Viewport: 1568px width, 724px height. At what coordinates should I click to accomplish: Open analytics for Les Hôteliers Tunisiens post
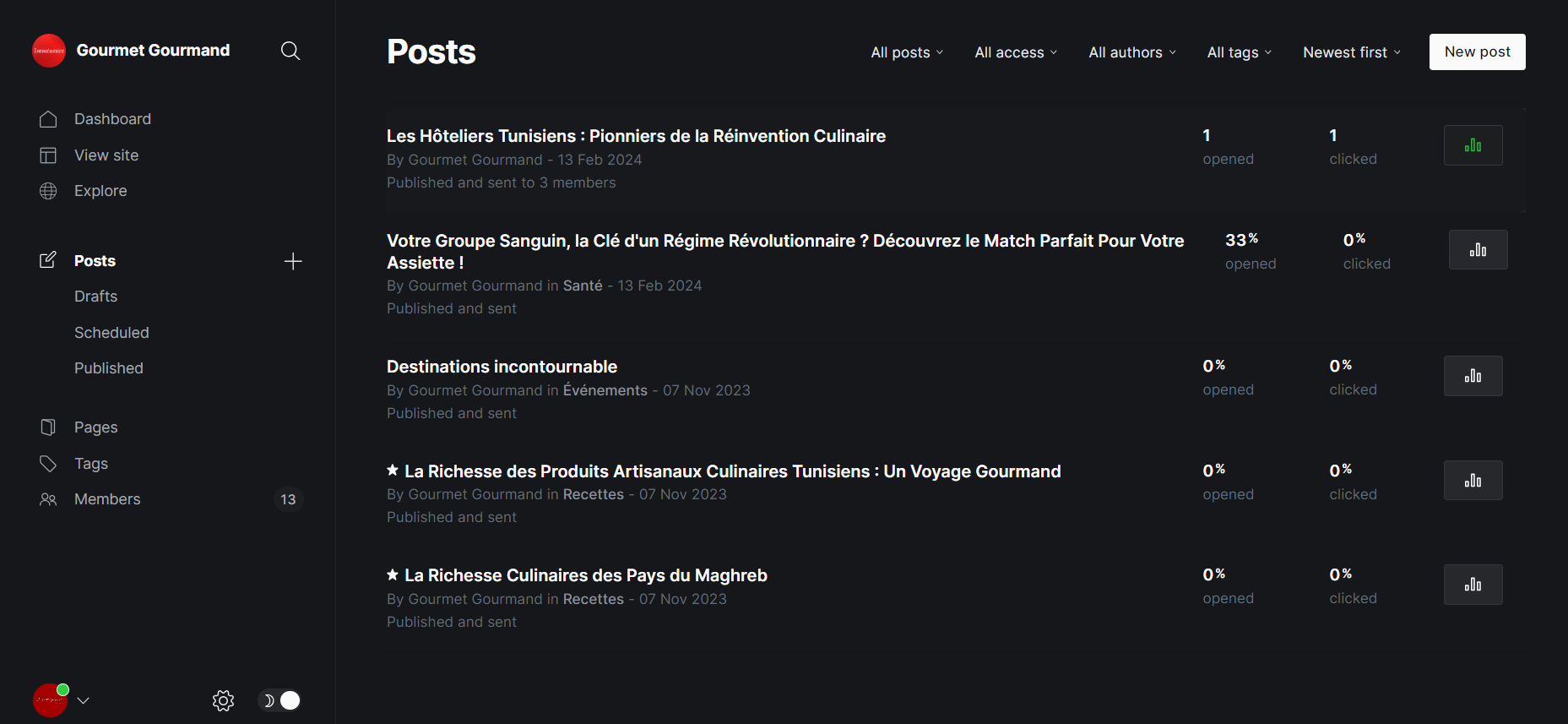click(1473, 145)
